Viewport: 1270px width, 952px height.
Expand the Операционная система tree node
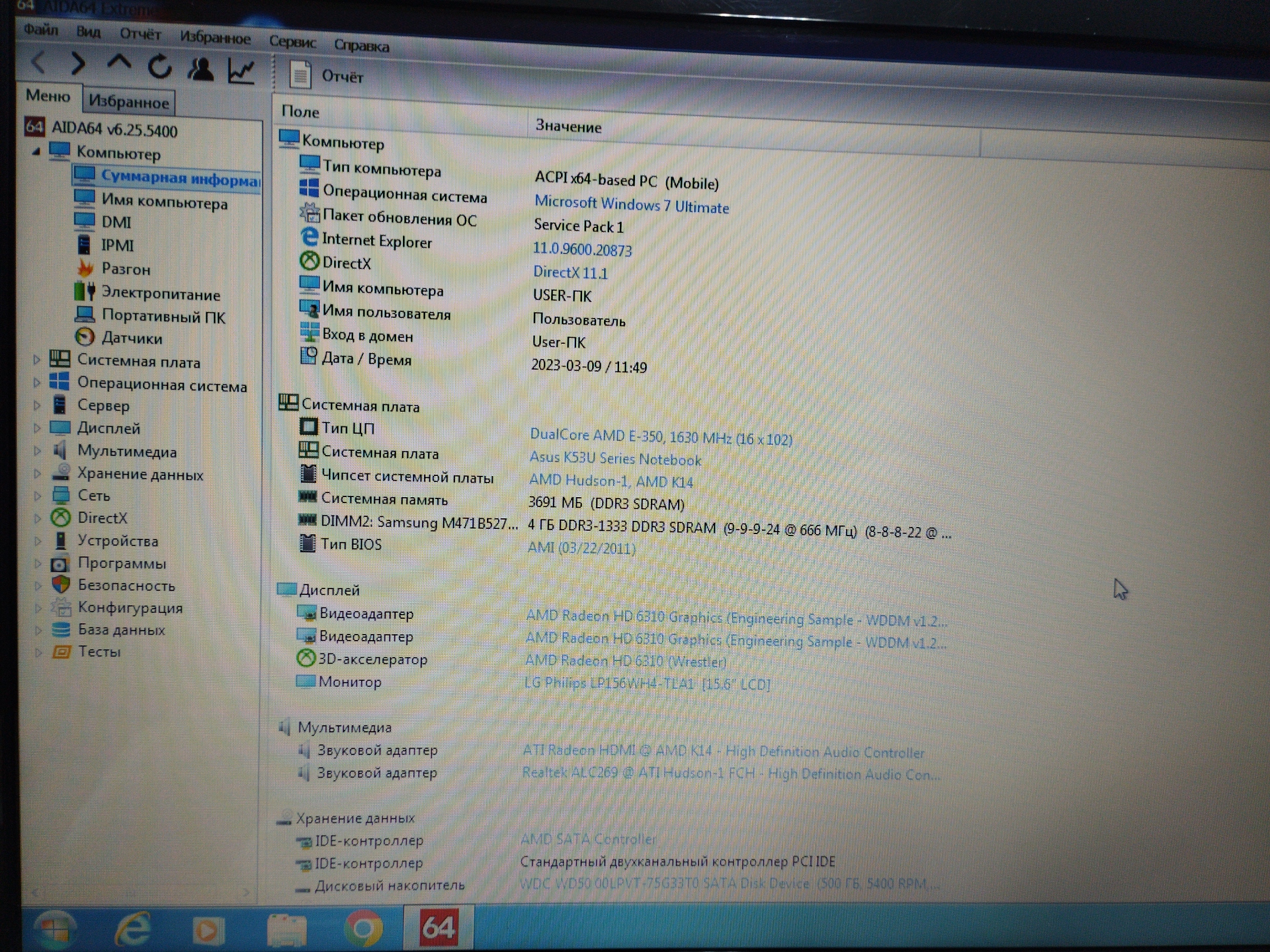pos(37,383)
